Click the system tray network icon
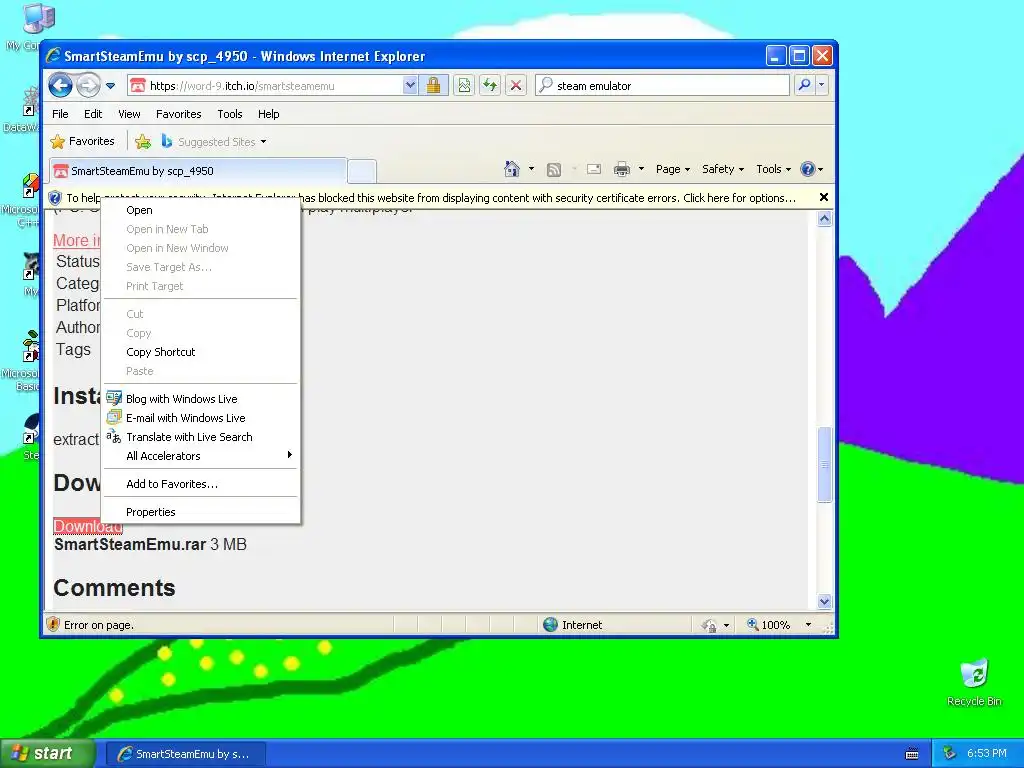1024x768 pixels. coord(950,753)
